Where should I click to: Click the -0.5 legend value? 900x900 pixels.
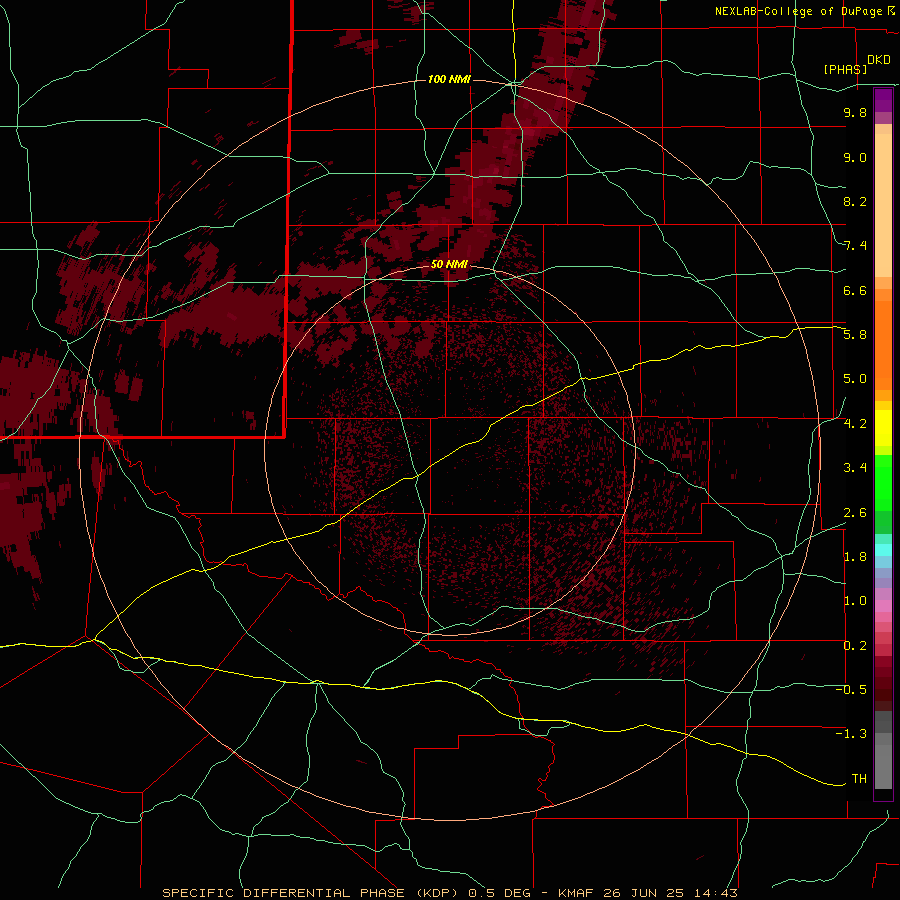[851, 690]
